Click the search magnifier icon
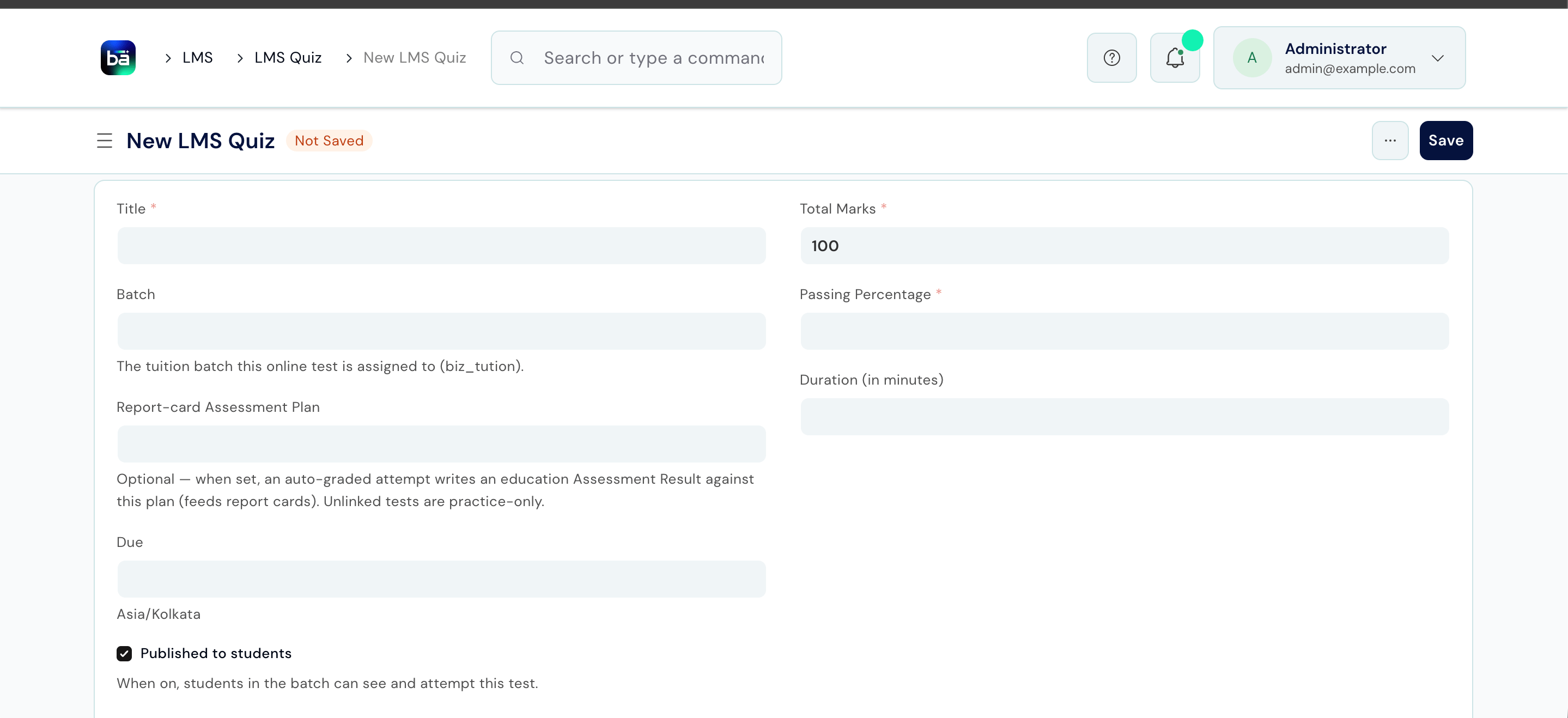1568x718 pixels. pyautogui.click(x=517, y=58)
